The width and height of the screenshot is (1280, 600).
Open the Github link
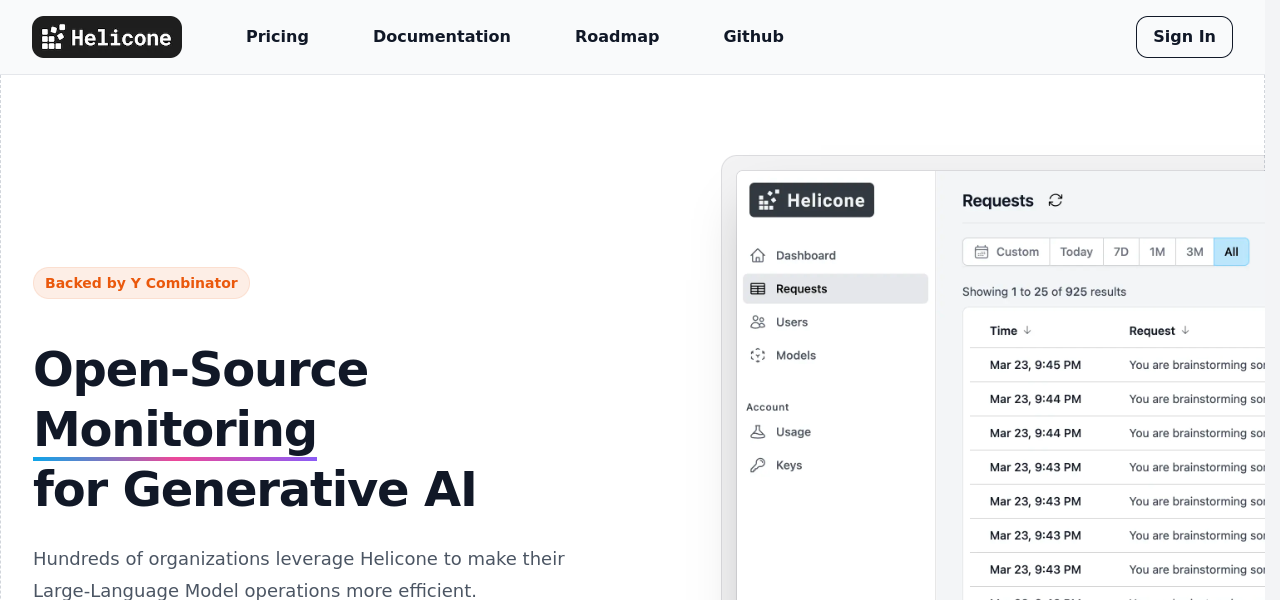pyautogui.click(x=753, y=37)
